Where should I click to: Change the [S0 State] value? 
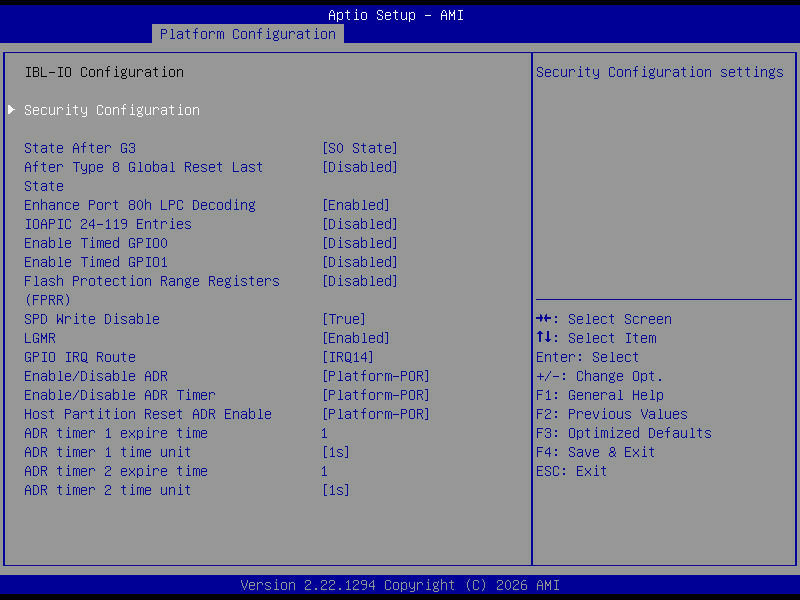tap(360, 148)
